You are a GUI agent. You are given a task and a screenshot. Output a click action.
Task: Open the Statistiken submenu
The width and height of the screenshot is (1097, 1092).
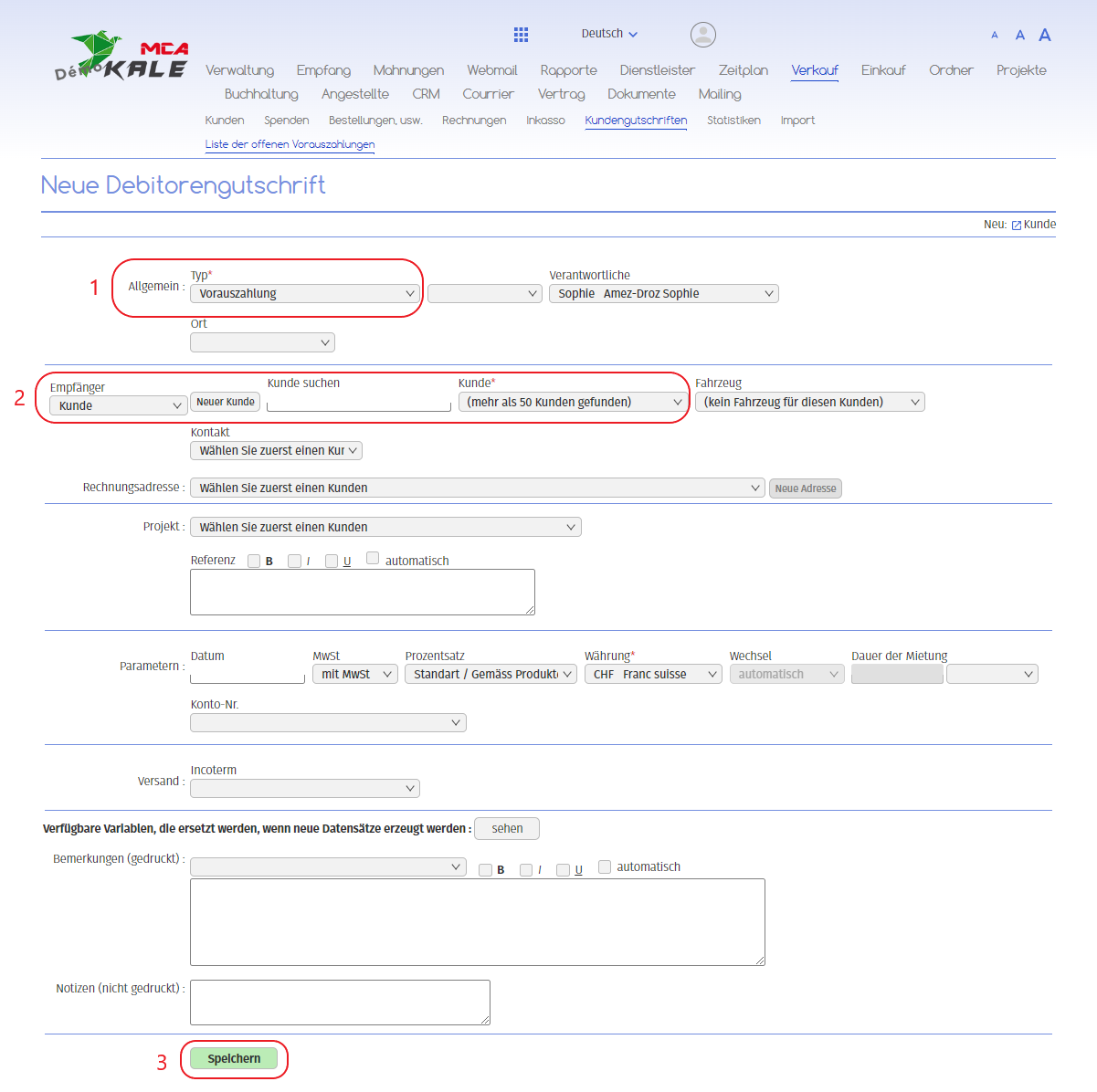click(x=733, y=121)
